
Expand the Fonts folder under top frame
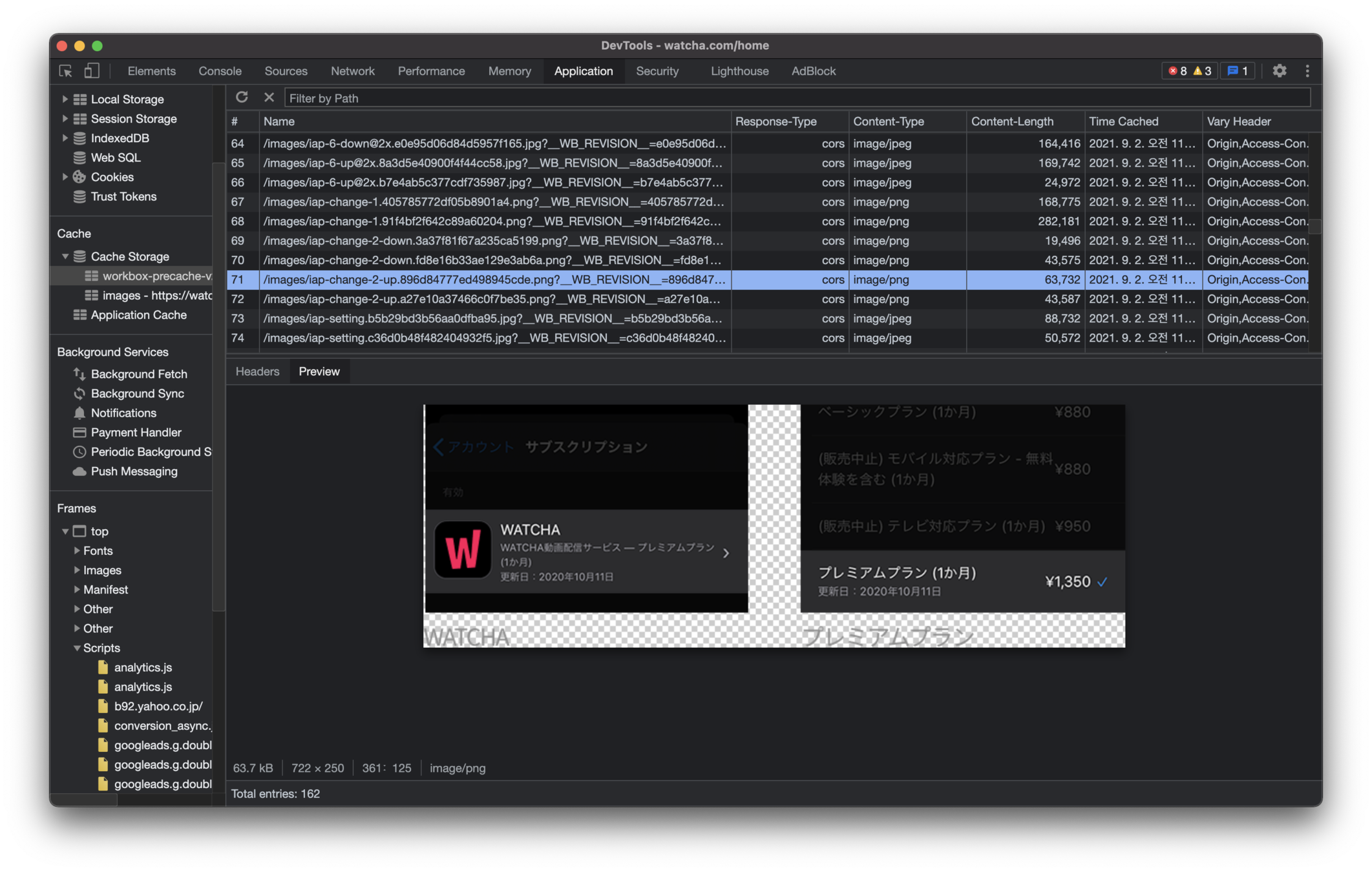(77, 550)
